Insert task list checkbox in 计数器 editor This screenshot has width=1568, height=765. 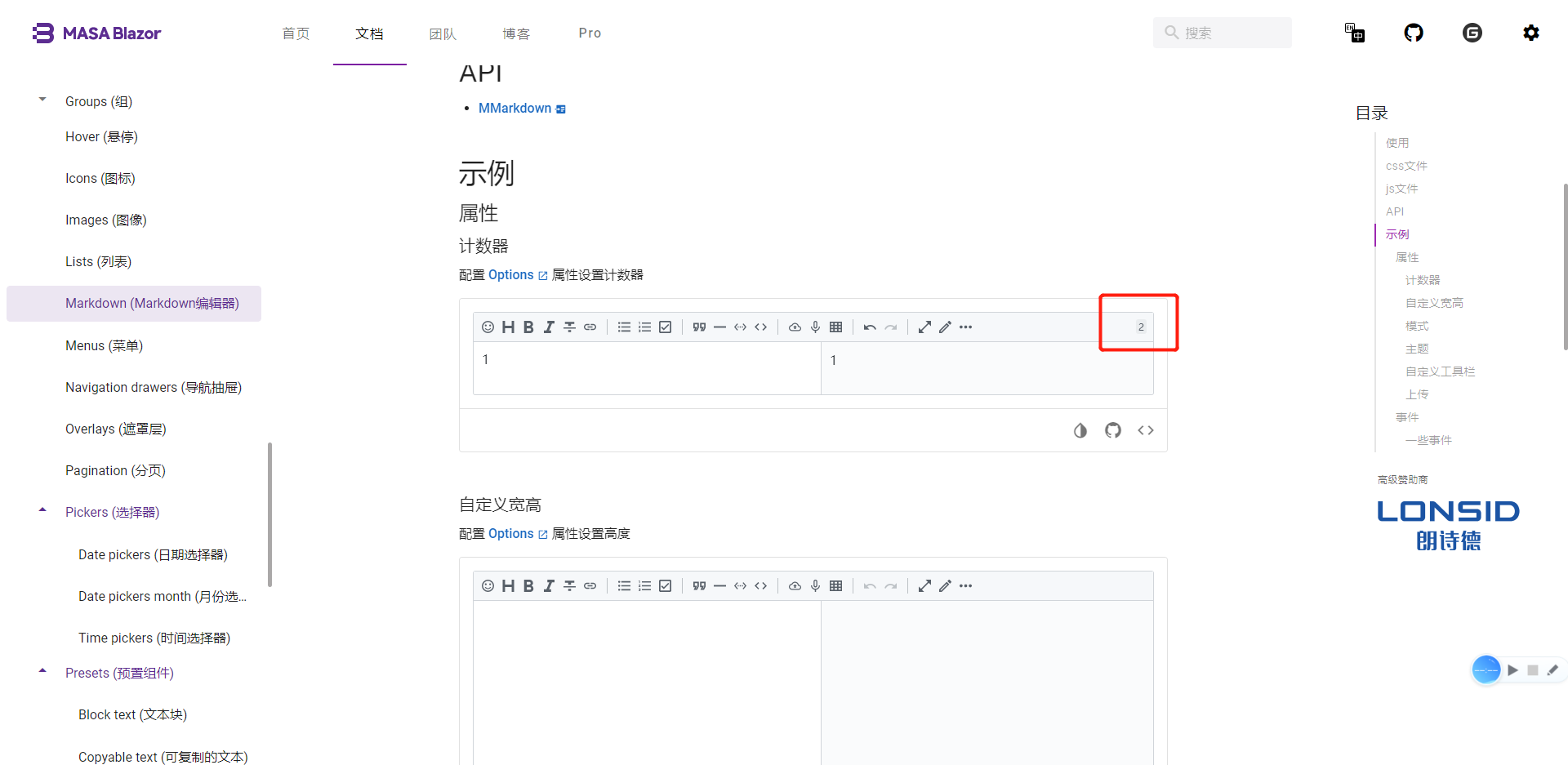[666, 327]
